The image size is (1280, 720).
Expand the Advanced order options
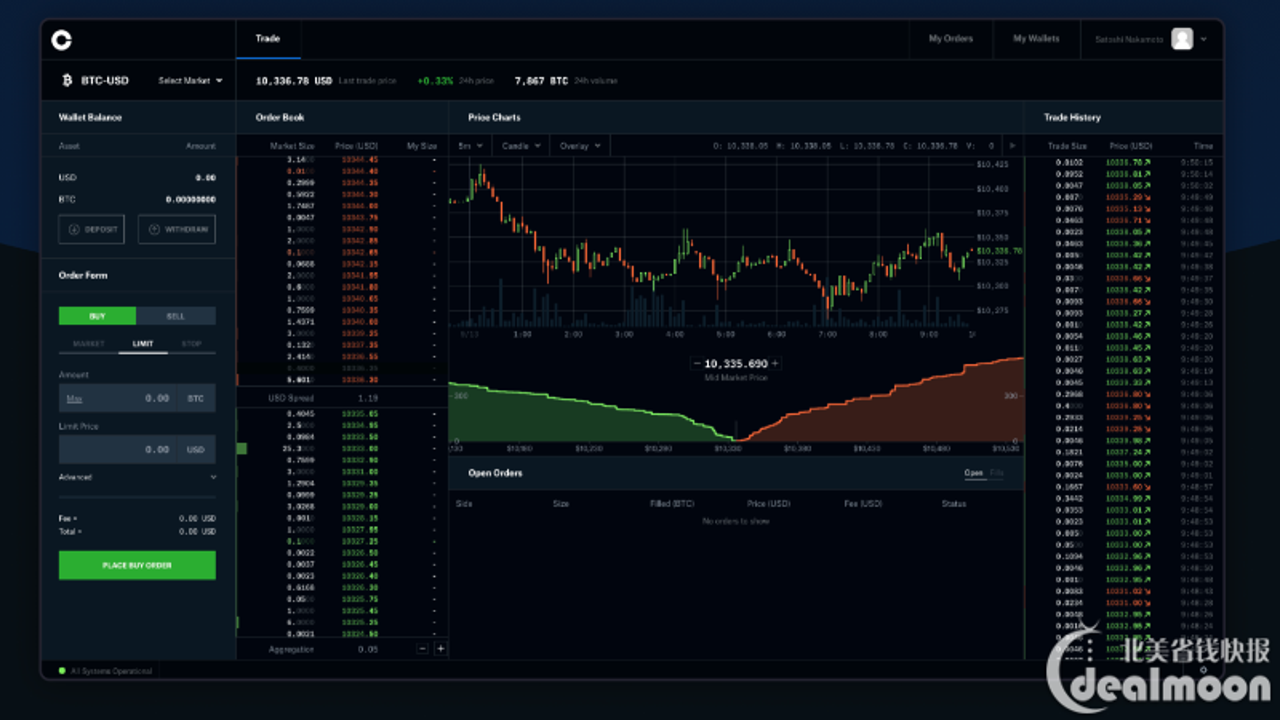137,477
